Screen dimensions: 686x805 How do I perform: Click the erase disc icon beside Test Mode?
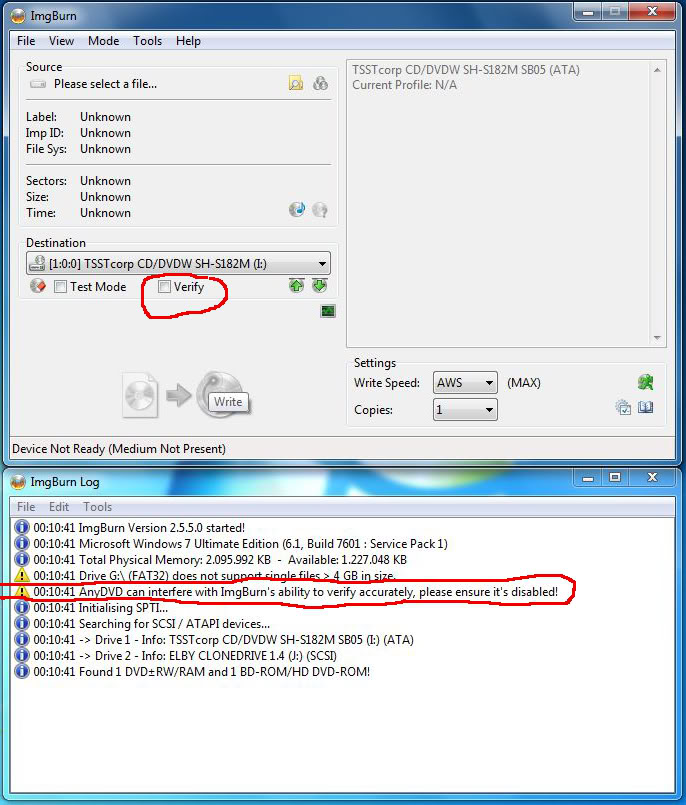coord(38,286)
